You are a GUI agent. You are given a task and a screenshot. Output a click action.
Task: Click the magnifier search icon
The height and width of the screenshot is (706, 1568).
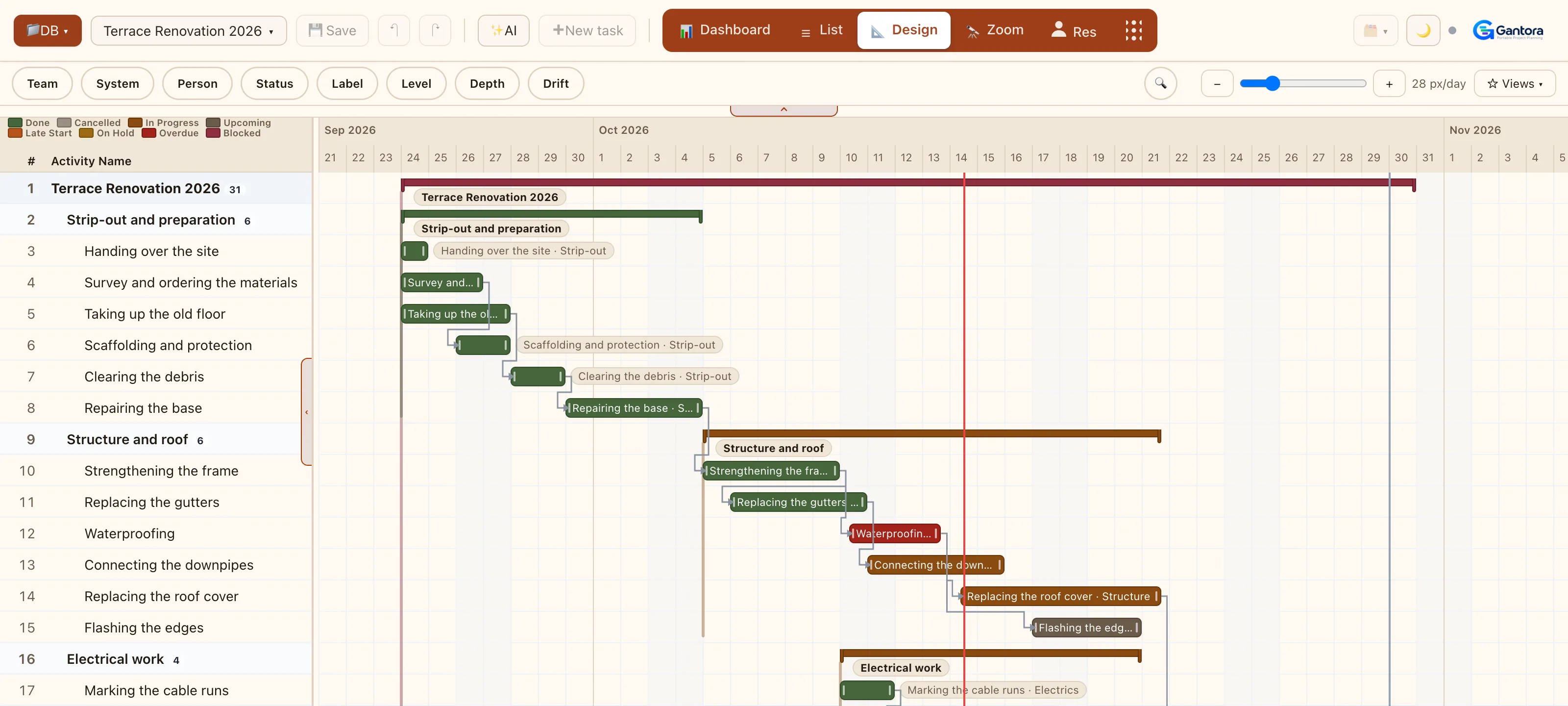tap(1161, 83)
